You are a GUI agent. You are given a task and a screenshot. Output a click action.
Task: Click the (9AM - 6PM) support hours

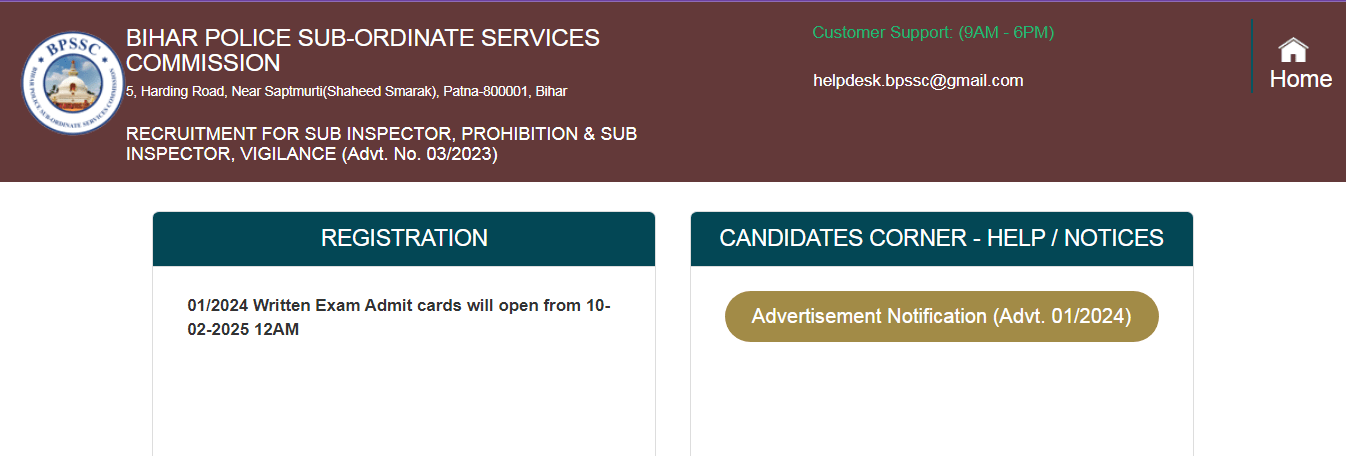coord(1006,33)
